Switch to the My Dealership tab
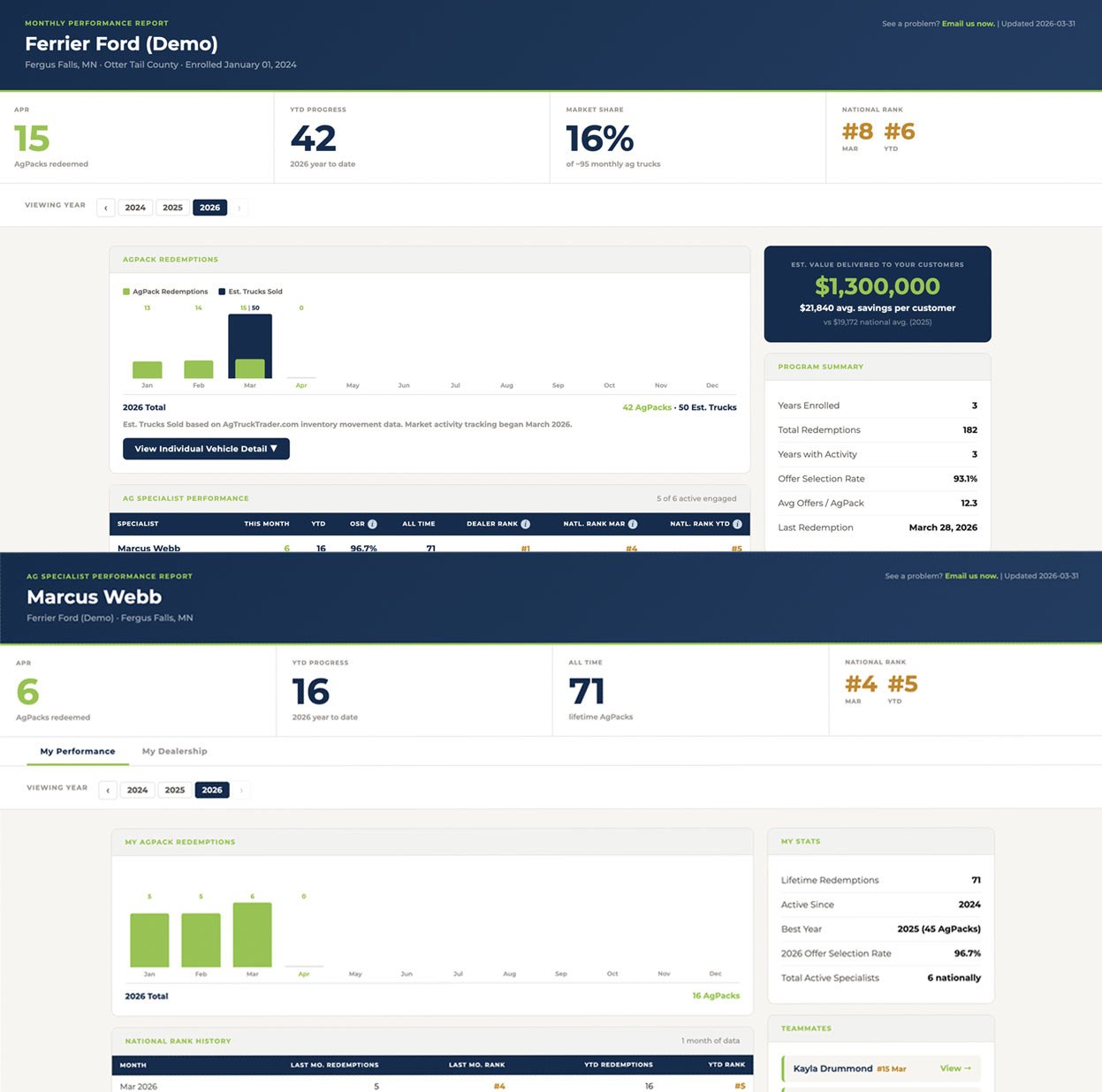This screenshot has width=1102, height=1092. tap(174, 751)
